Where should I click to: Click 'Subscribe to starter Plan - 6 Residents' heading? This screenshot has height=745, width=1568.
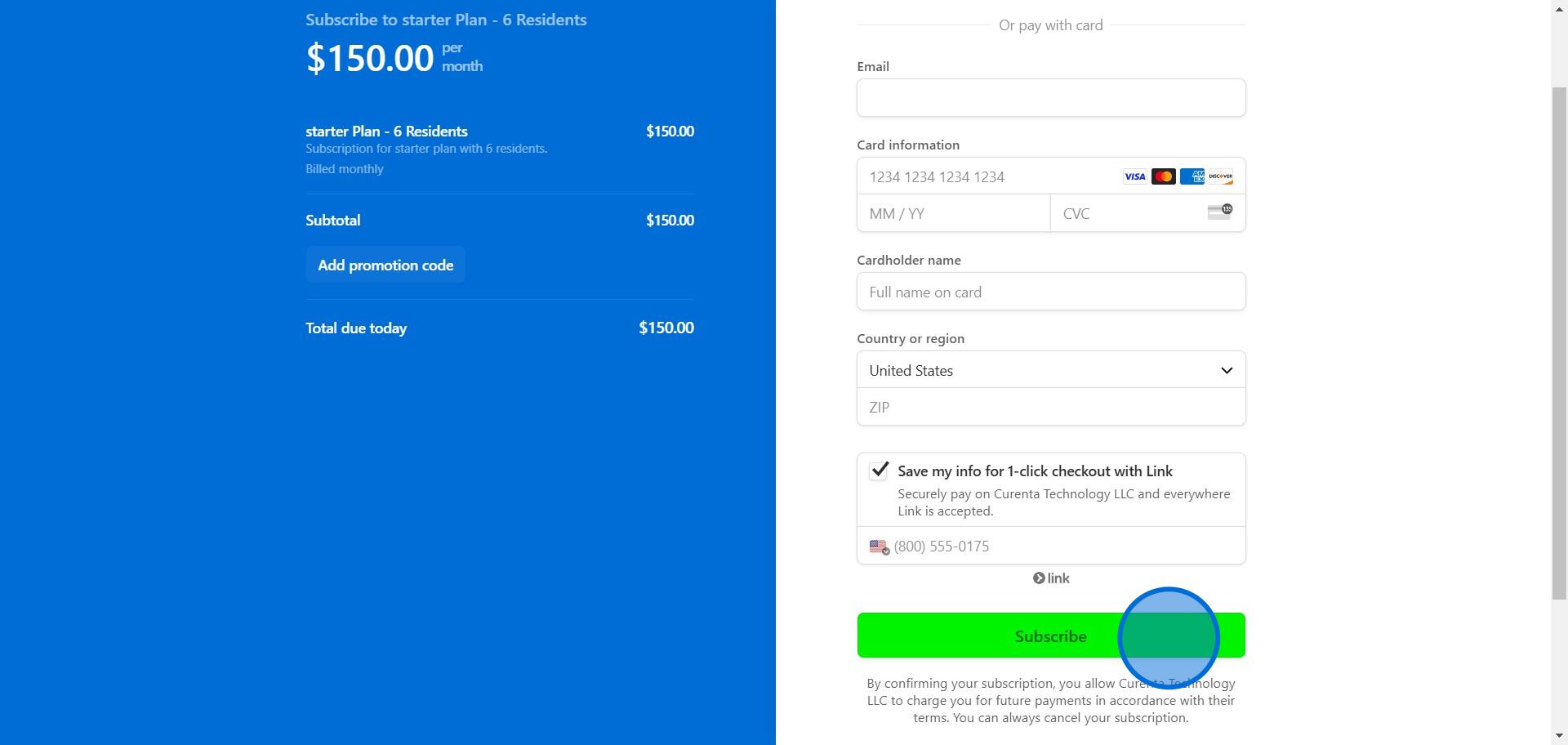pyautogui.click(x=446, y=20)
